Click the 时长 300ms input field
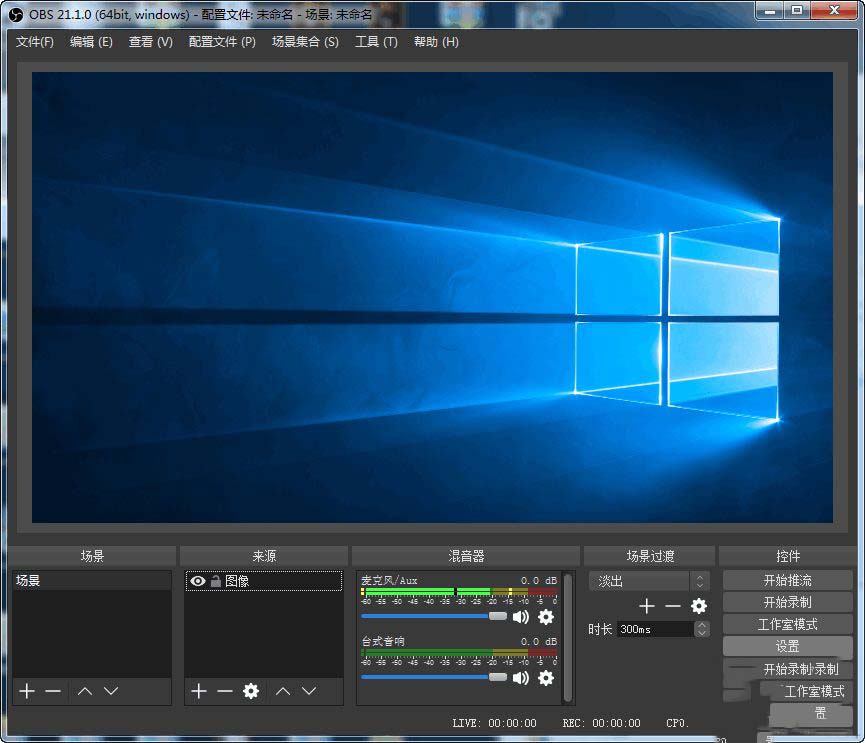The height and width of the screenshot is (743, 865). point(655,629)
